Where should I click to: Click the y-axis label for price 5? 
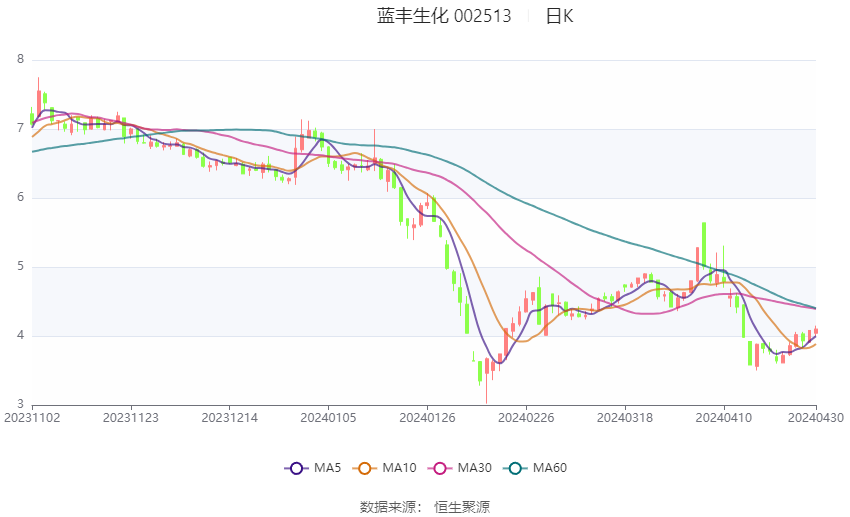20,267
